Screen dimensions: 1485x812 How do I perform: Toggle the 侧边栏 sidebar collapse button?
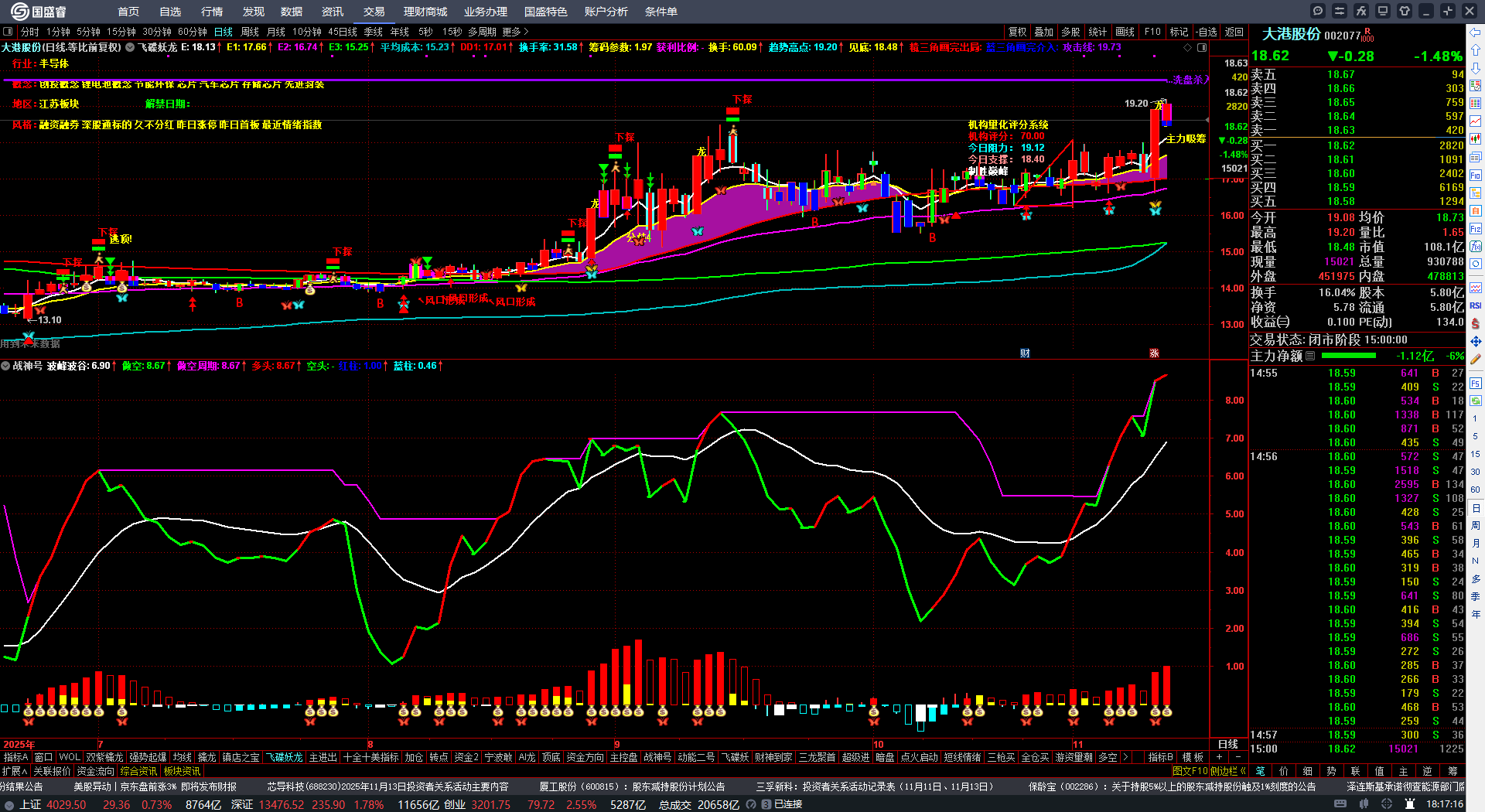[1228, 771]
